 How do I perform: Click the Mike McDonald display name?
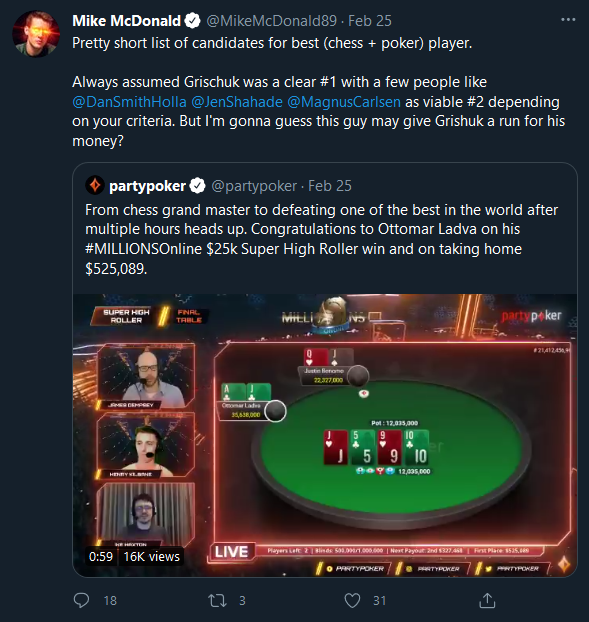pos(127,21)
